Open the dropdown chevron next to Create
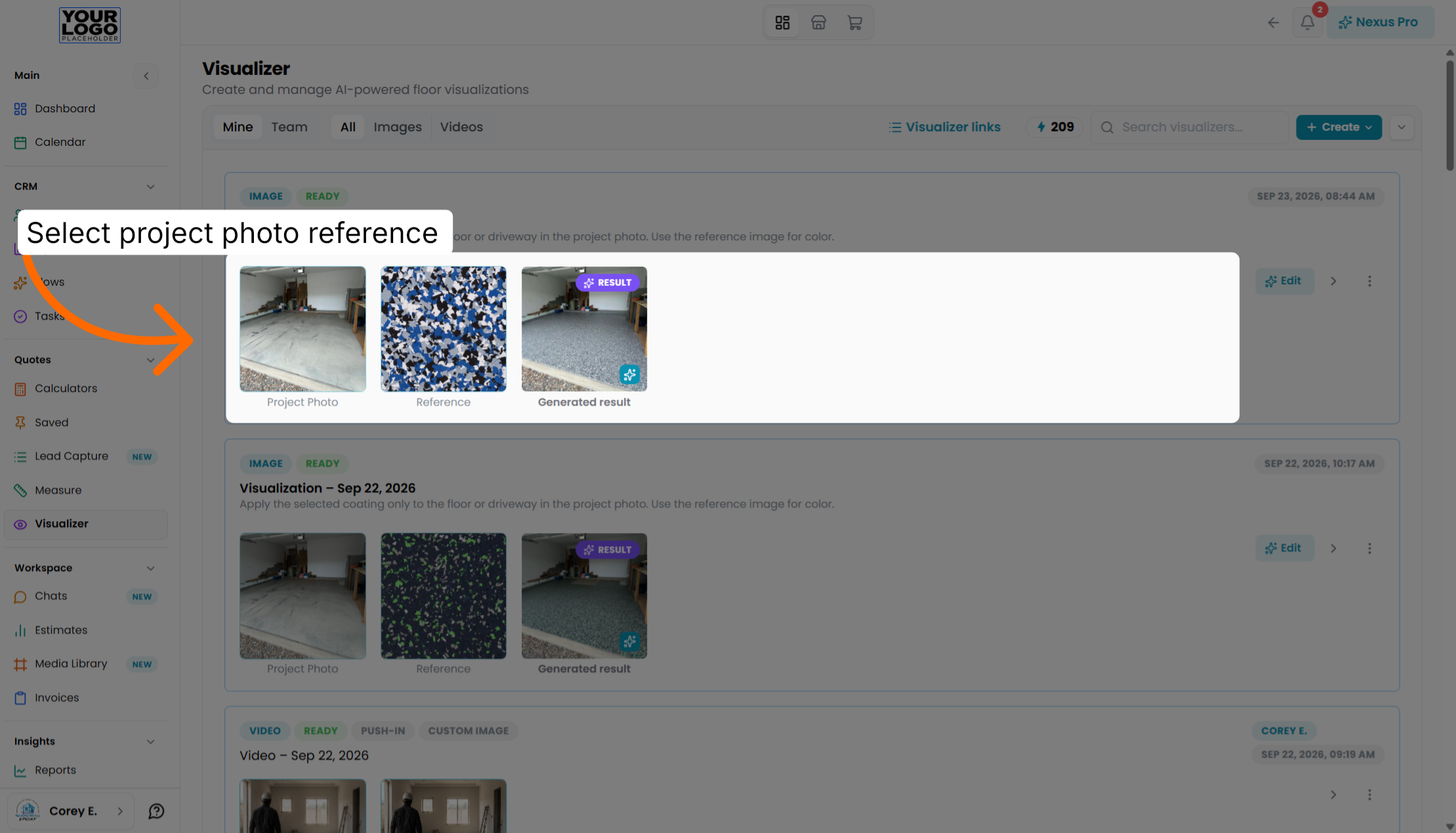 click(x=1402, y=127)
